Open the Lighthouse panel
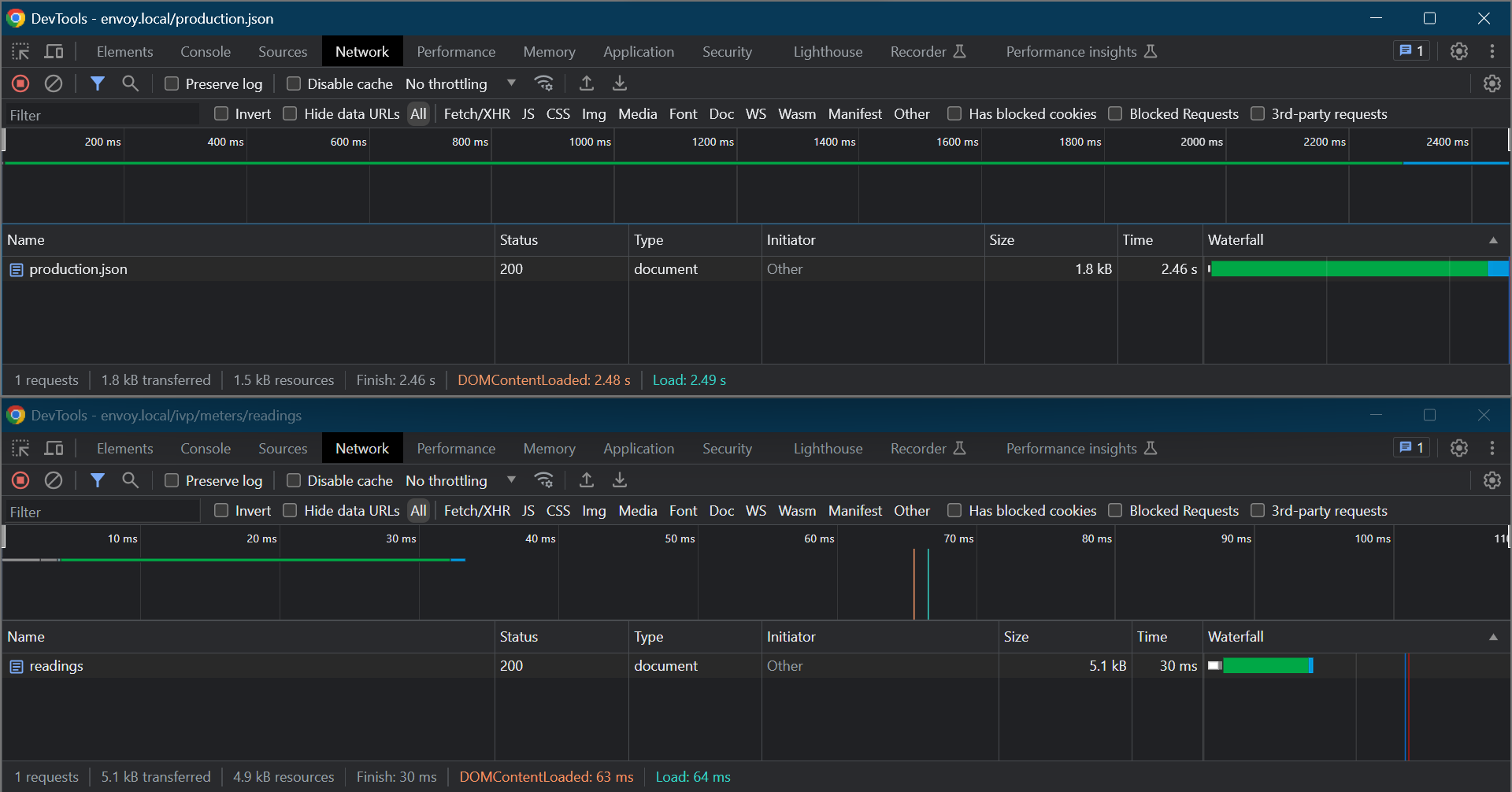This screenshot has height=792, width=1512. coord(827,51)
